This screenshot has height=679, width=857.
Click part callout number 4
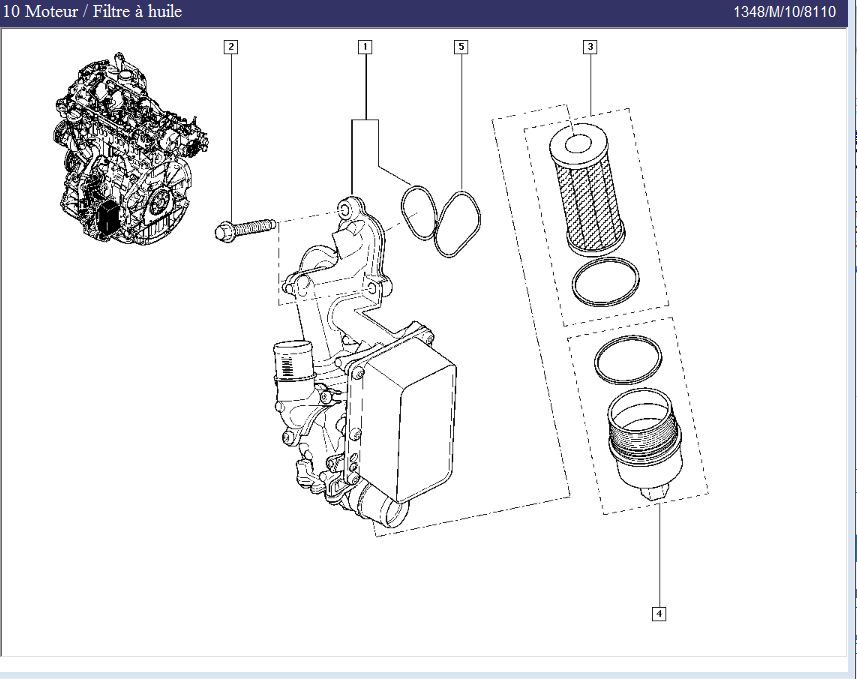(659, 614)
